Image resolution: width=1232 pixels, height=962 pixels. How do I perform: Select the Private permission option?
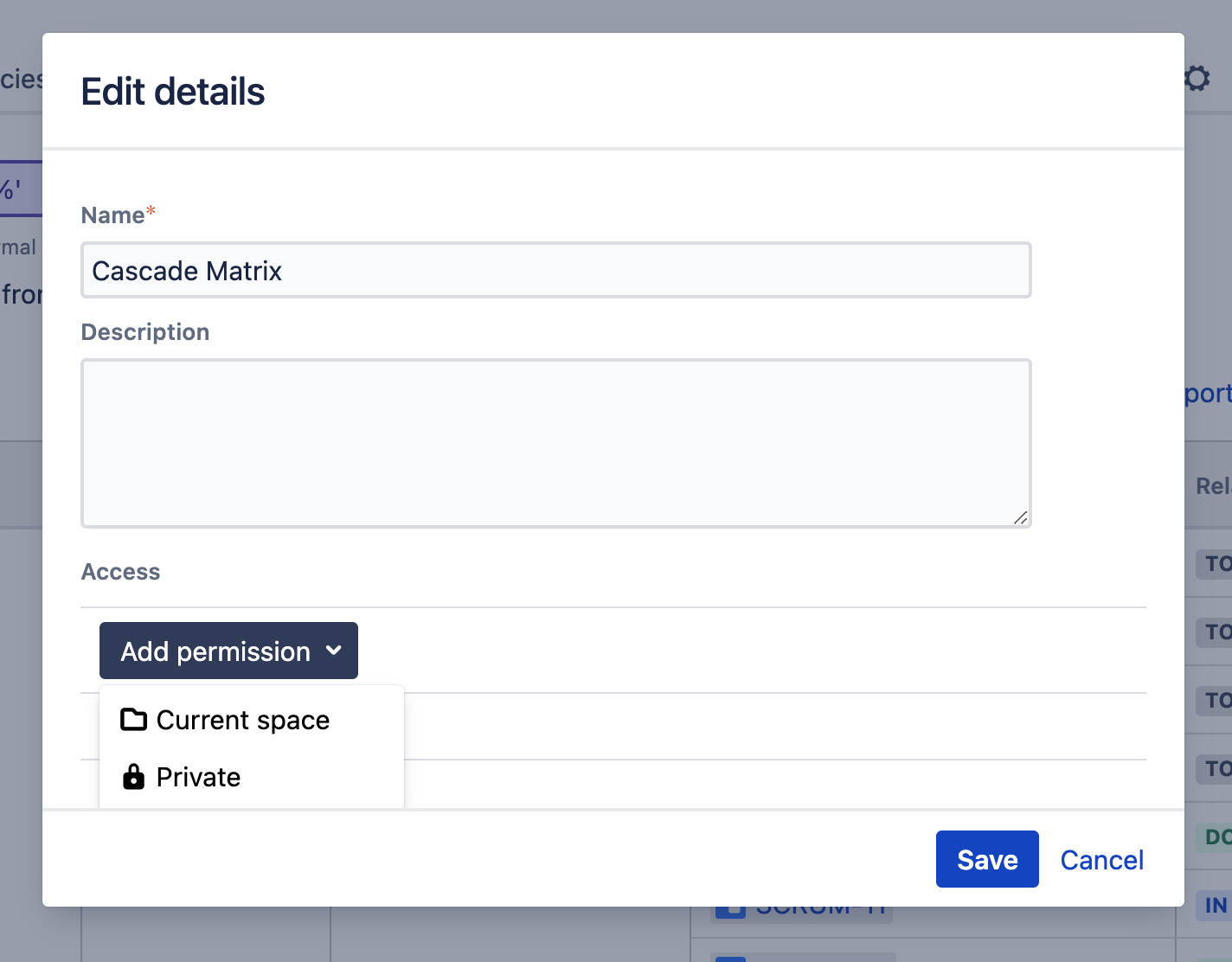(197, 777)
